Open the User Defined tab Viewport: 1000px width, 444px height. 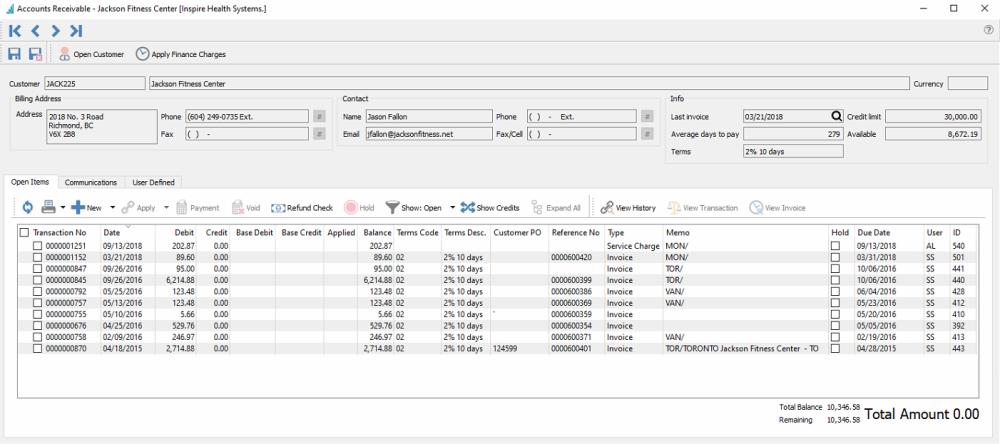click(154, 182)
